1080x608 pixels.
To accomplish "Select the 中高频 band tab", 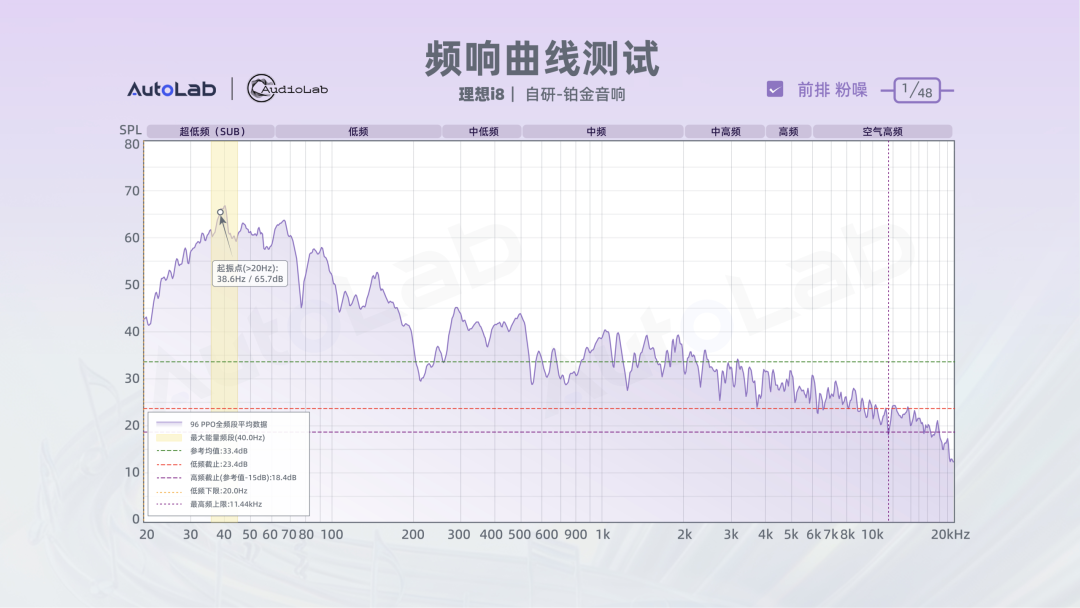I will (x=725, y=131).
